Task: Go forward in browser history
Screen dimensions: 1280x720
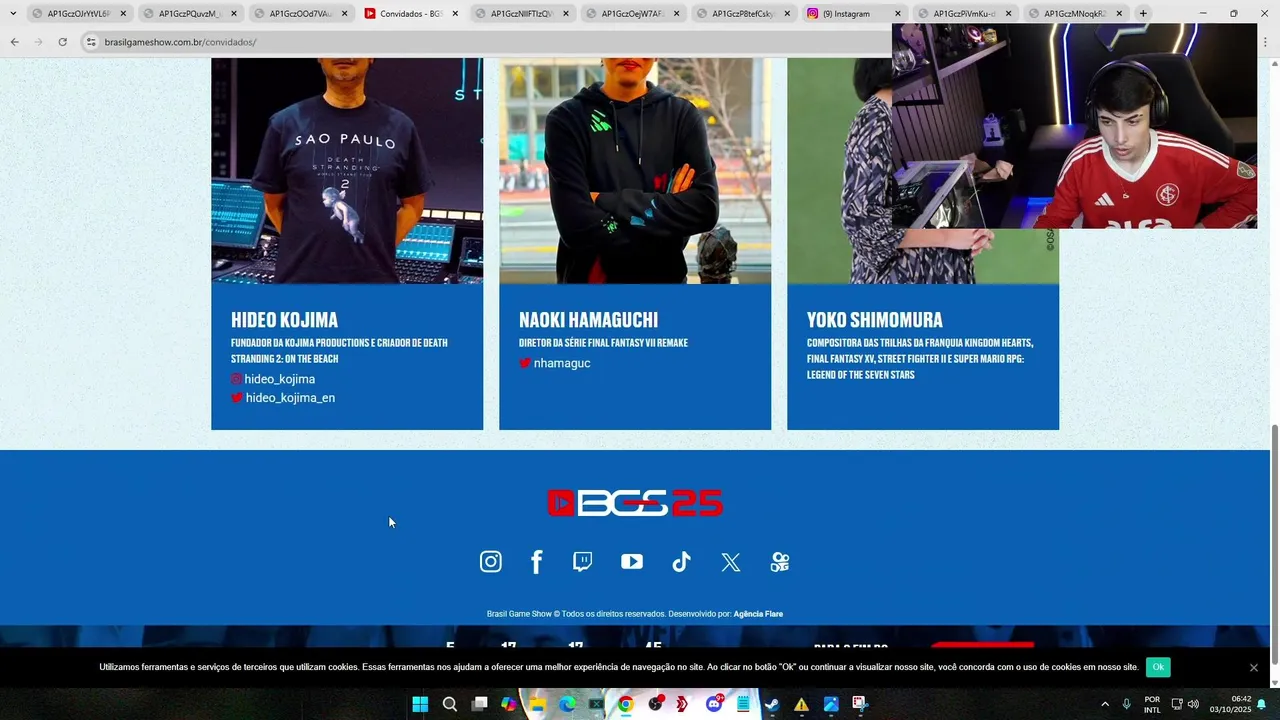Action: (38, 42)
